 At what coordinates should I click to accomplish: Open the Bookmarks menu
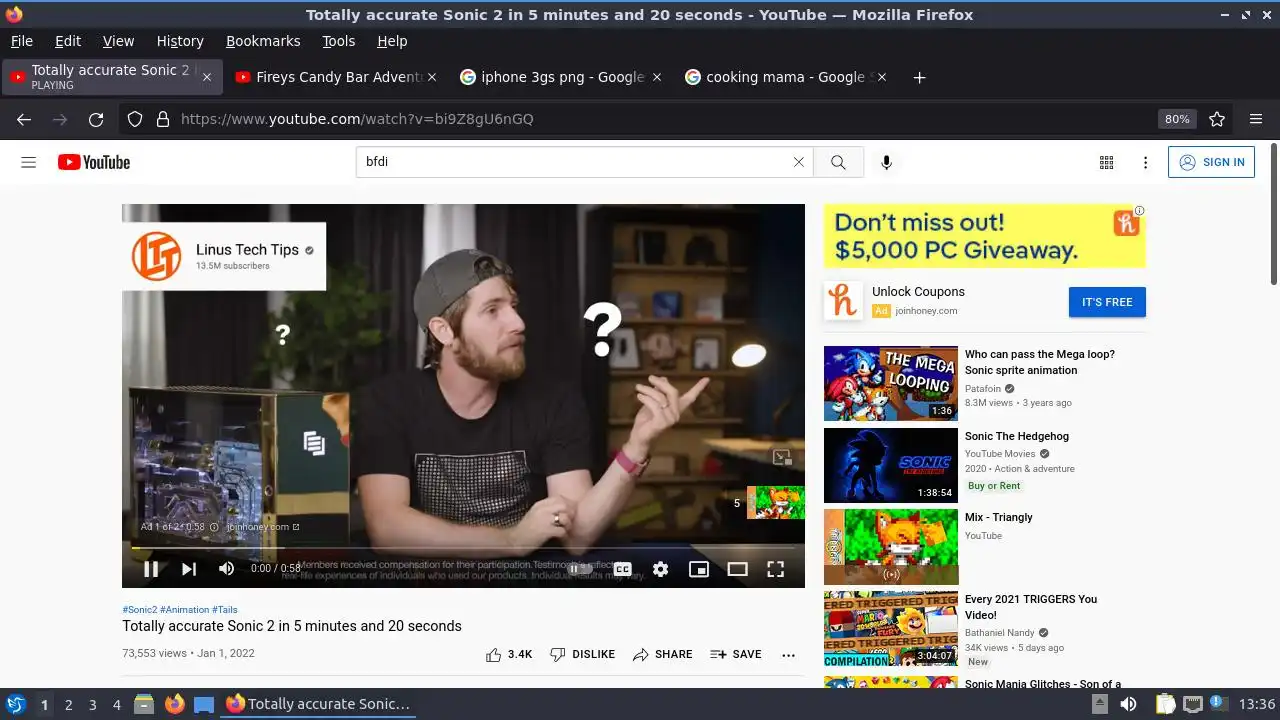coord(263,41)
